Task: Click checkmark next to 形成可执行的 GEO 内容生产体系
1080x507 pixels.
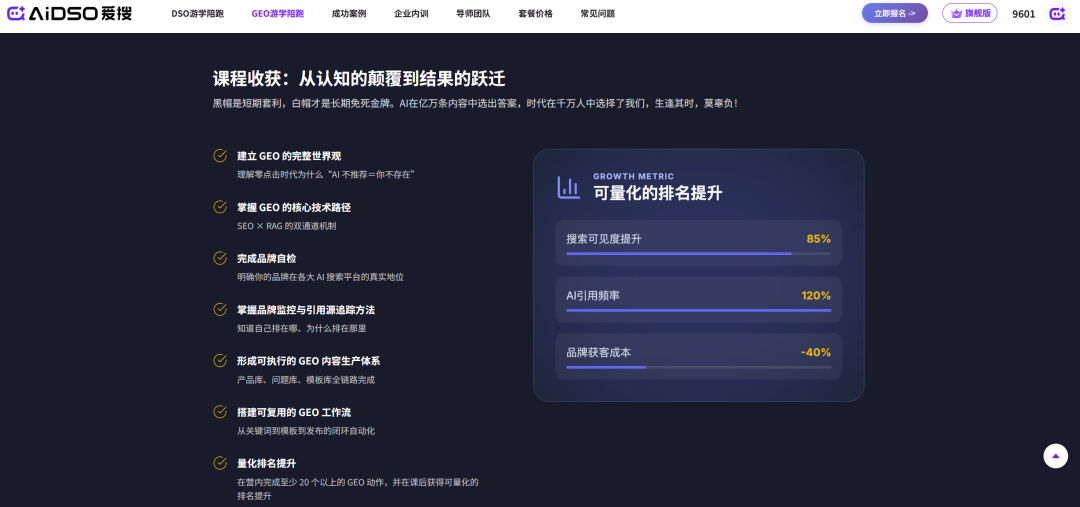Action: [x=220, y=360]
